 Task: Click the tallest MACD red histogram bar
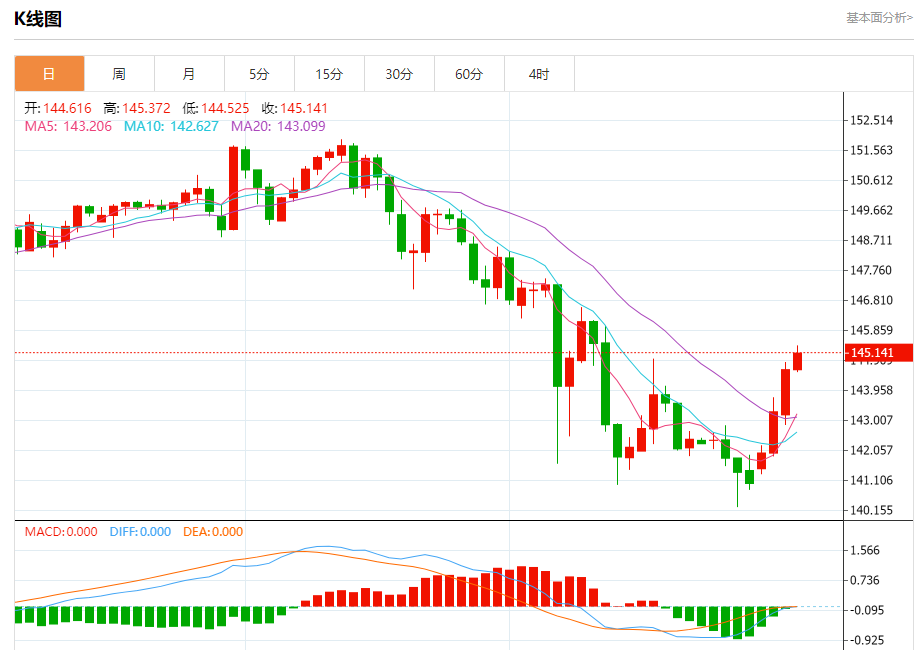[522, 586]
